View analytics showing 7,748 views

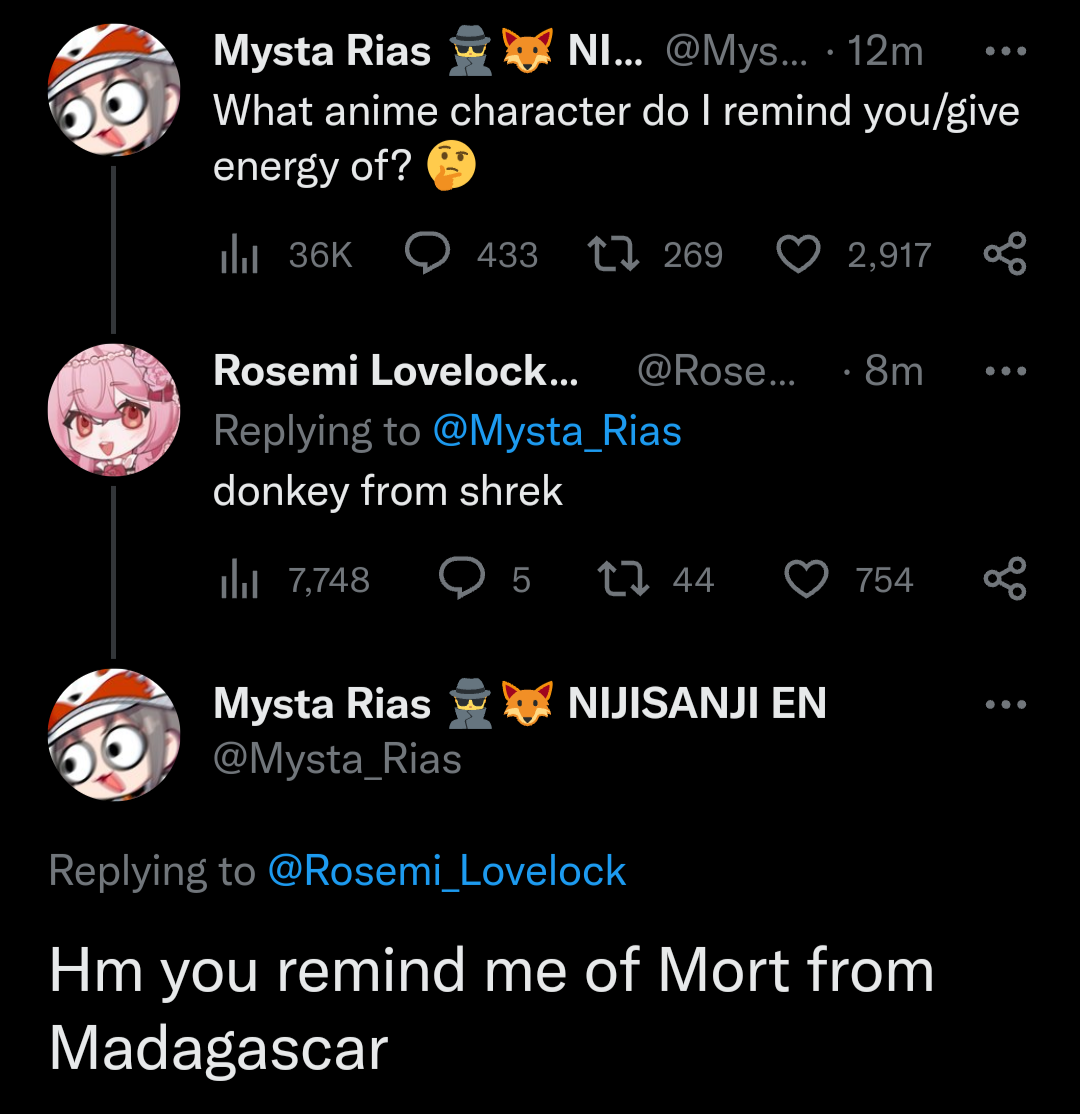(239, 580)
